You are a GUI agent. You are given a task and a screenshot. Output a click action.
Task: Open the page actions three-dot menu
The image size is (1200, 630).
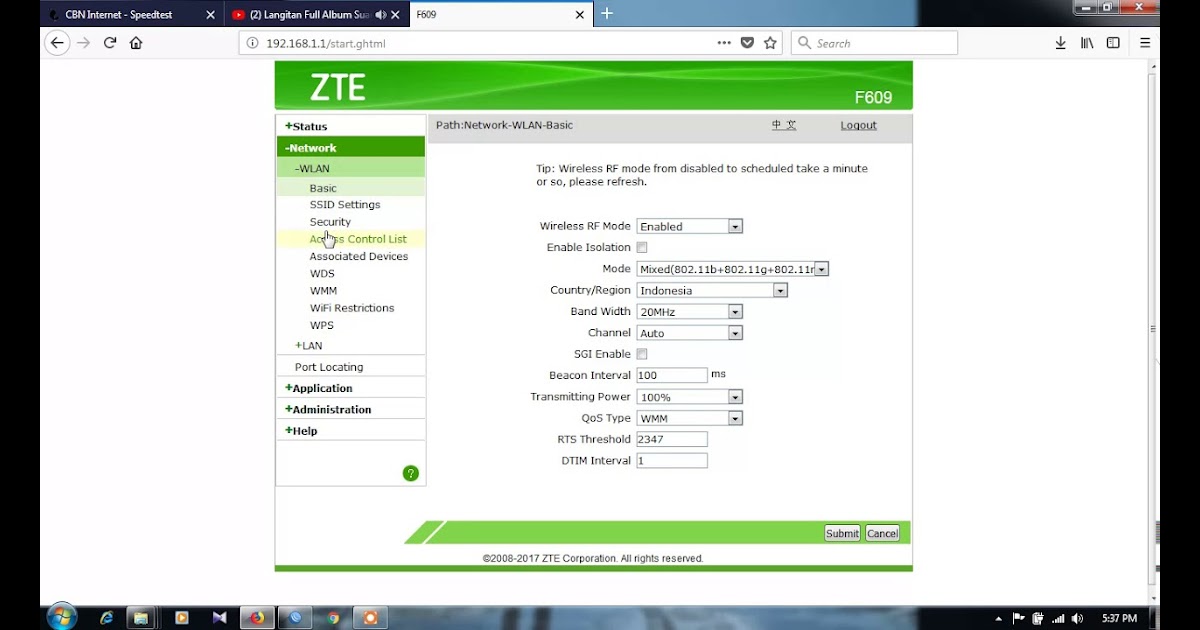click(x=724, y=43)
